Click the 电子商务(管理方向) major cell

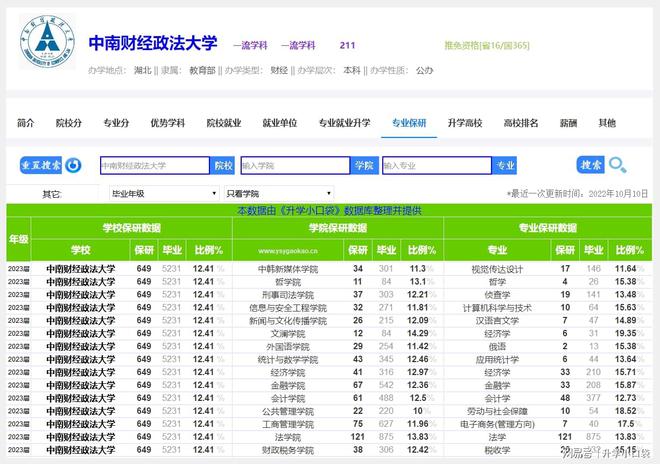click(x=497, y=424)
